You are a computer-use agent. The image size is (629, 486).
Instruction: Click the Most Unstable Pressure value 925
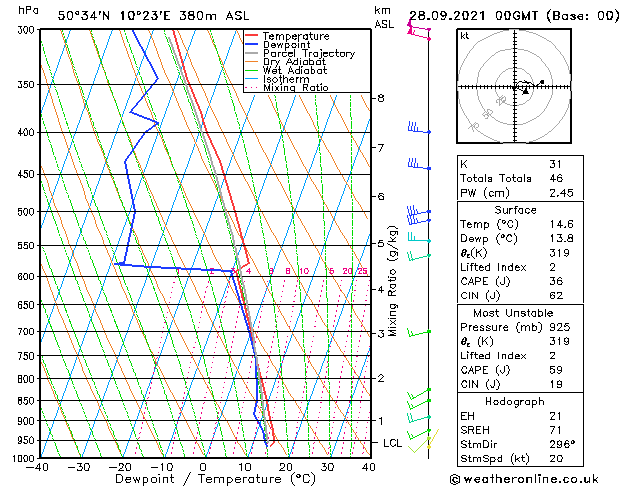[x=560, y=327]
